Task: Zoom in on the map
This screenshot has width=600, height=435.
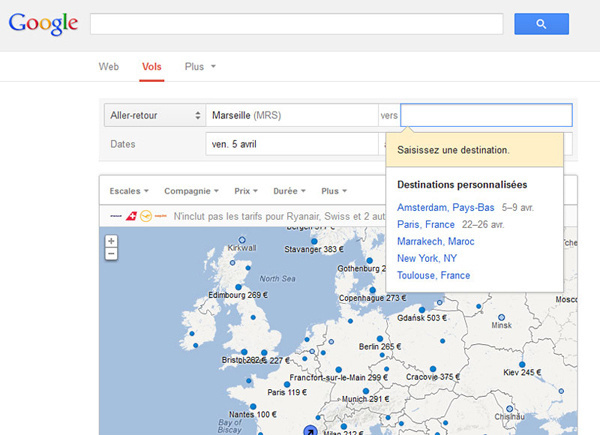Action: tap(111, 241)
